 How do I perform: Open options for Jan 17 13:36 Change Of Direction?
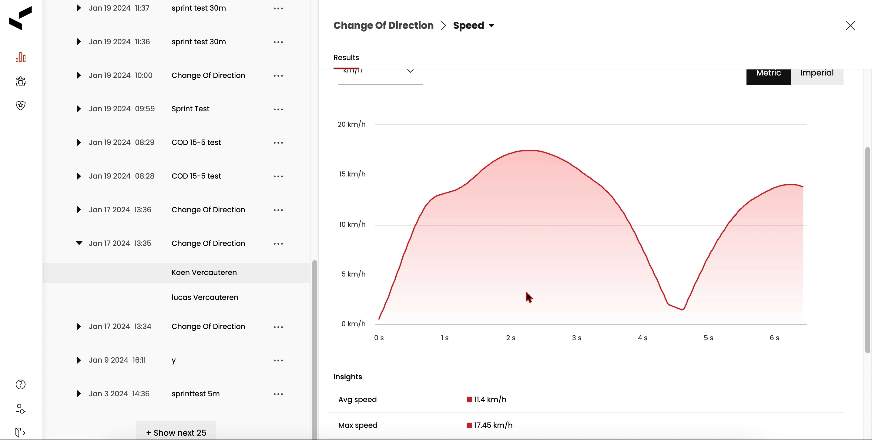point(278,210)
